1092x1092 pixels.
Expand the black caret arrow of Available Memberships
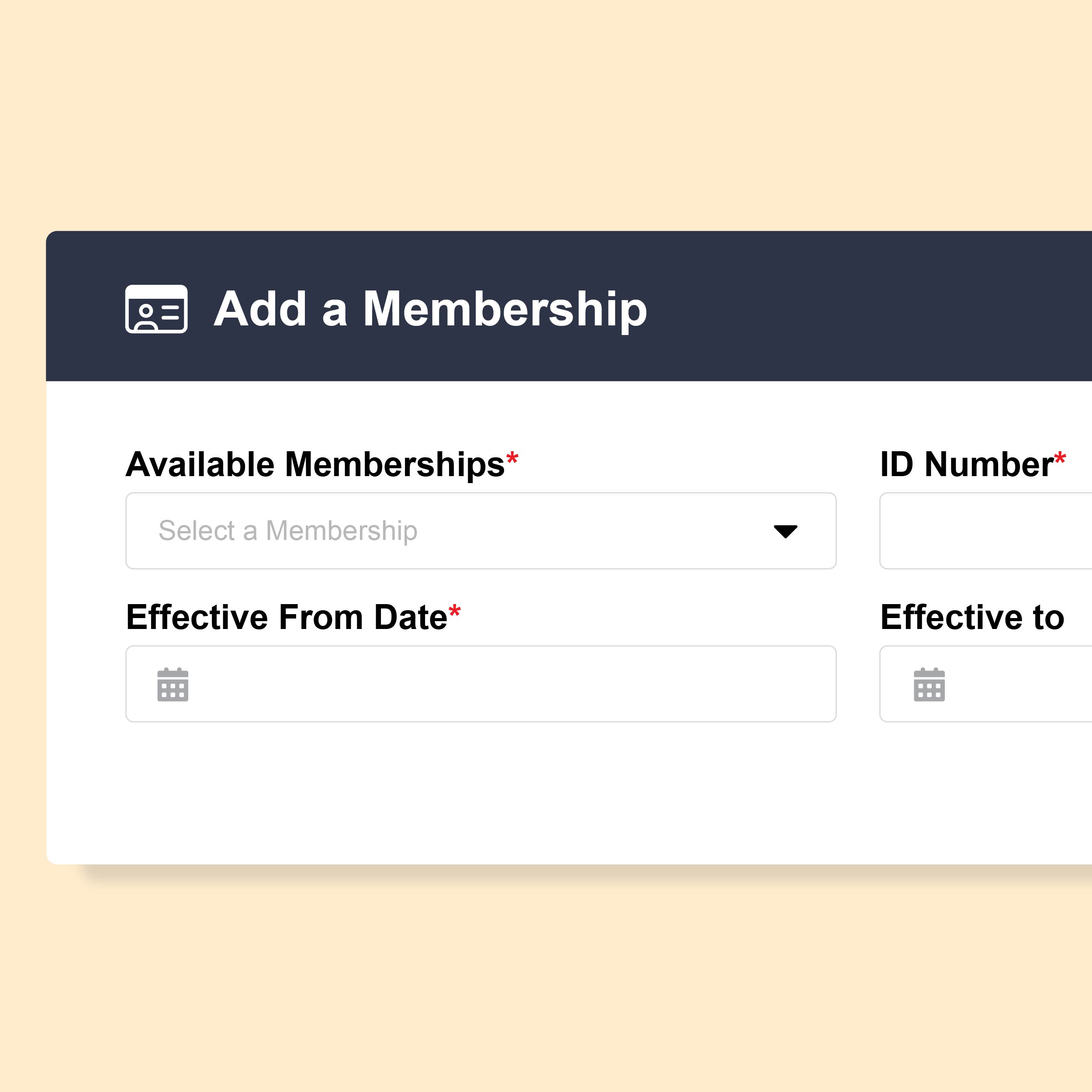[785, 531]
